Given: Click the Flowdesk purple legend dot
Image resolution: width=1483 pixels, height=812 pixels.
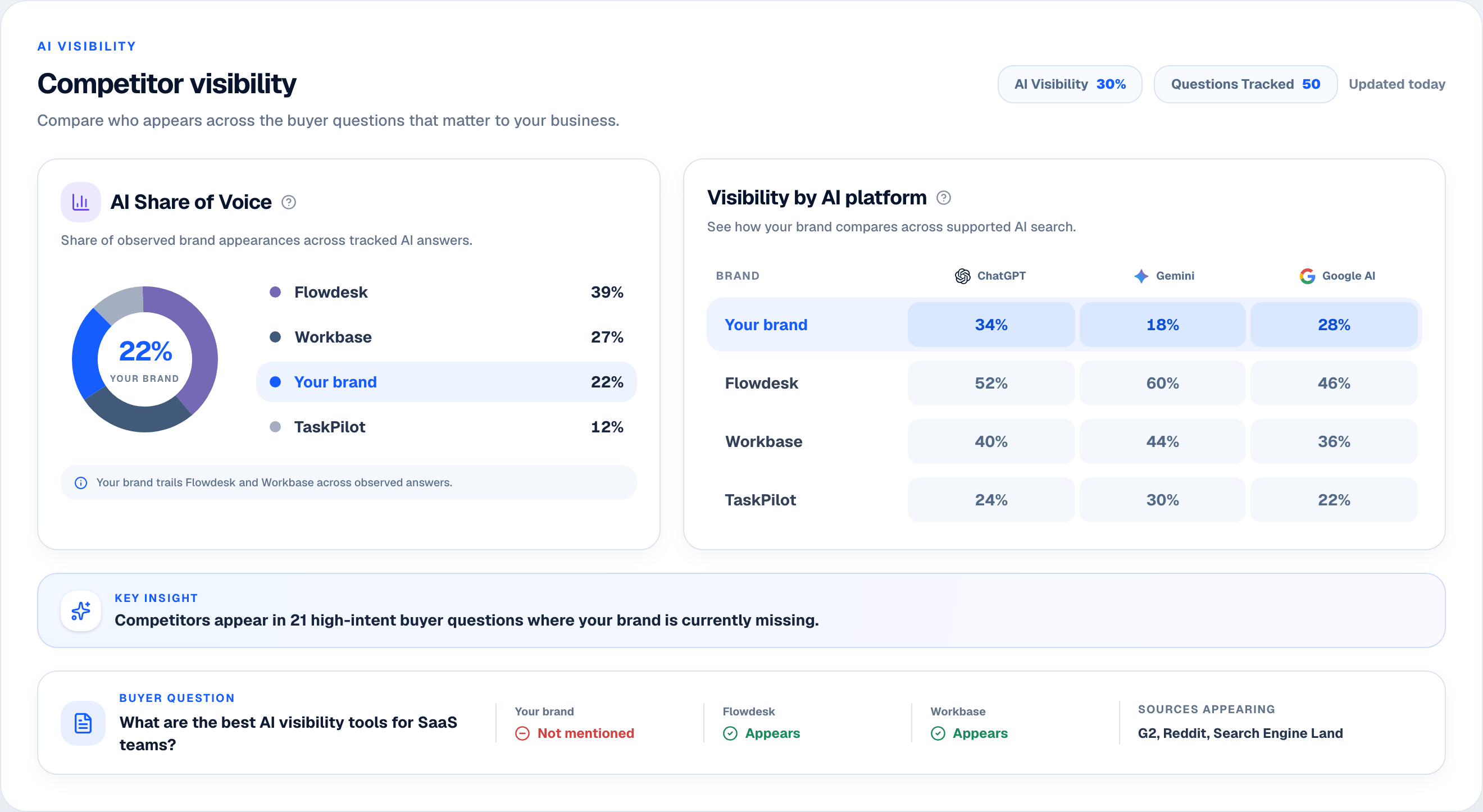Looking at the screenshot, I should [x=275, y=293].
